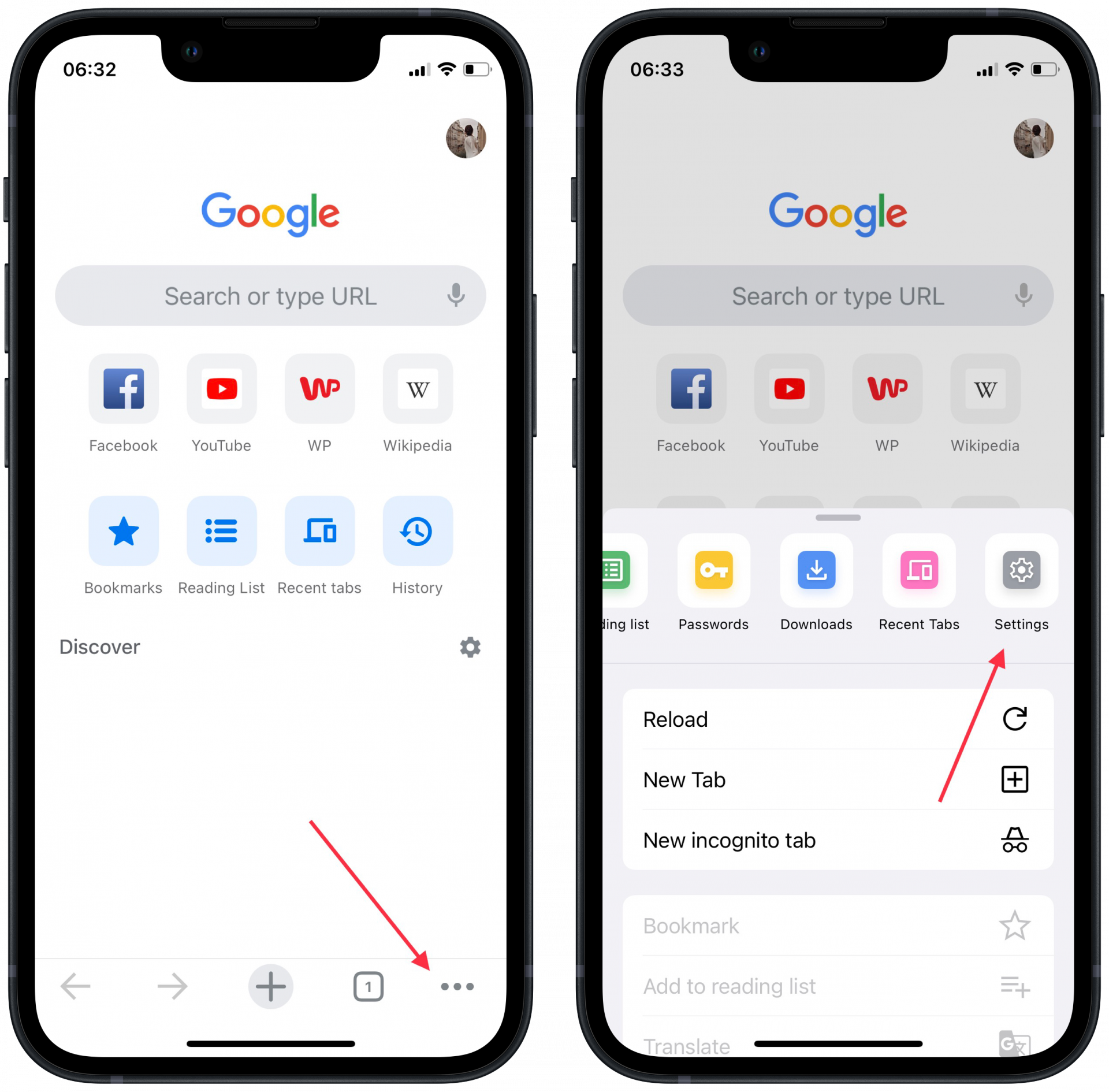Expand Discover feed settings
The image size is (1109, 1092).
tap(451, 647)
